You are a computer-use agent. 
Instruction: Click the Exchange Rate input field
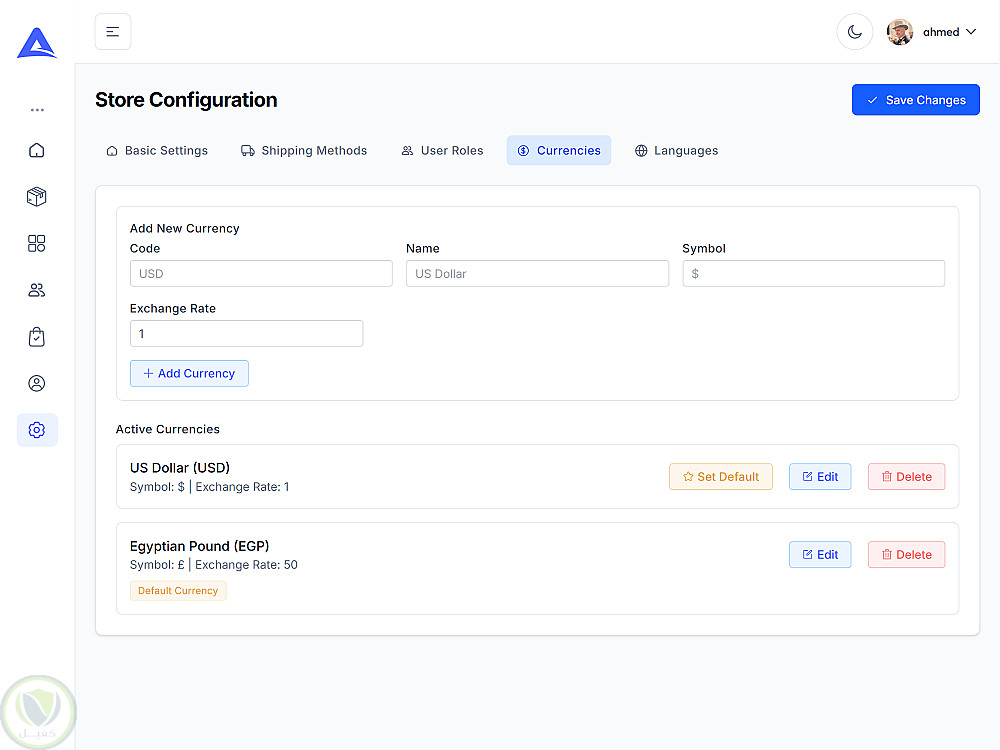pos(246,334)
